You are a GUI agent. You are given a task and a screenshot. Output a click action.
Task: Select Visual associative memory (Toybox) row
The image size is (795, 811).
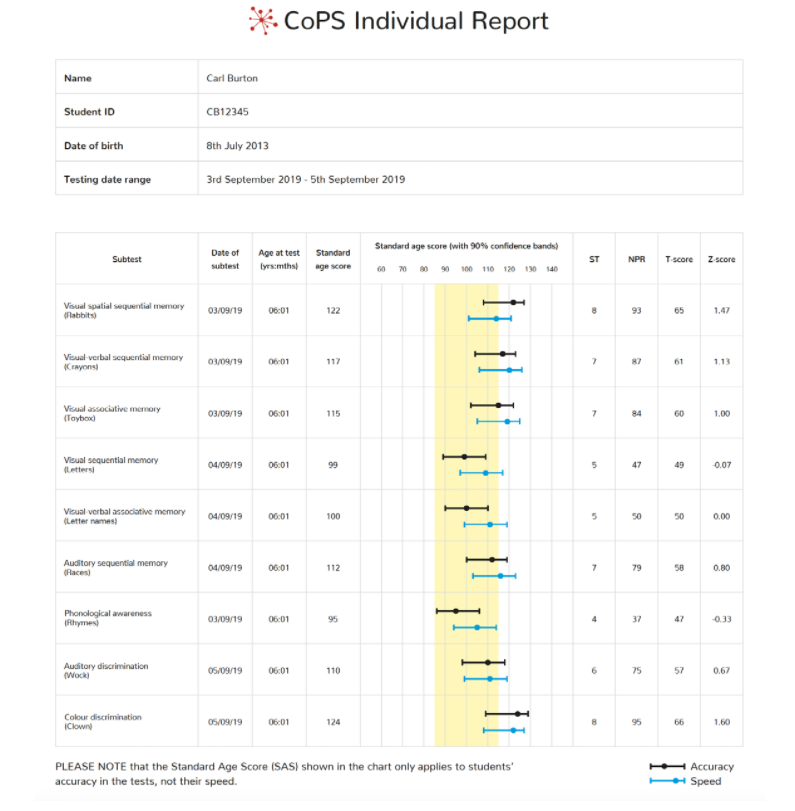(399, 413)
